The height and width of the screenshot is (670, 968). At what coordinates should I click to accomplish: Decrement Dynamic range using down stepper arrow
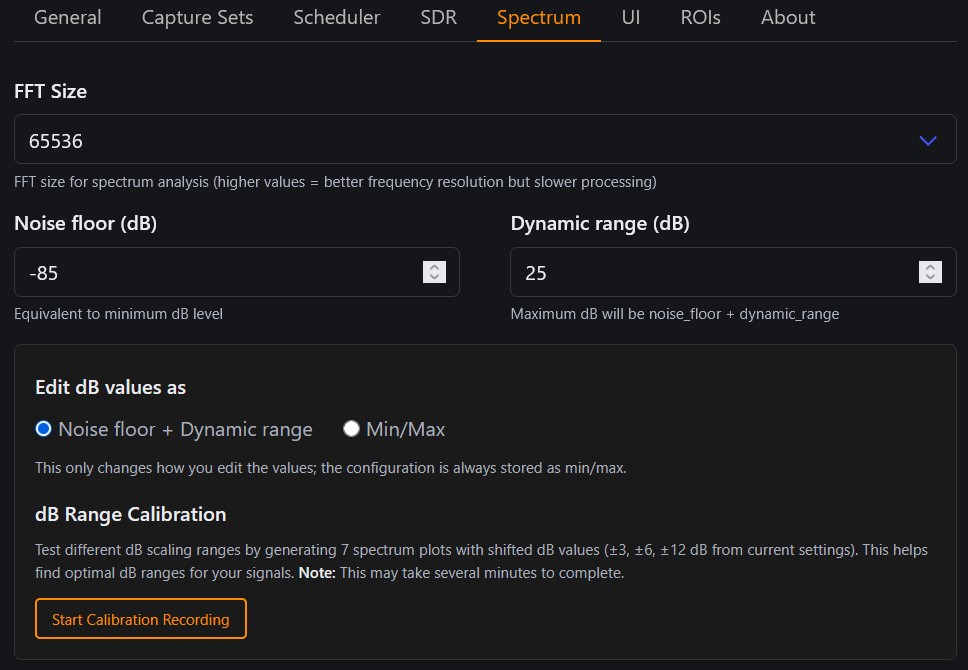tap(930, 277)
